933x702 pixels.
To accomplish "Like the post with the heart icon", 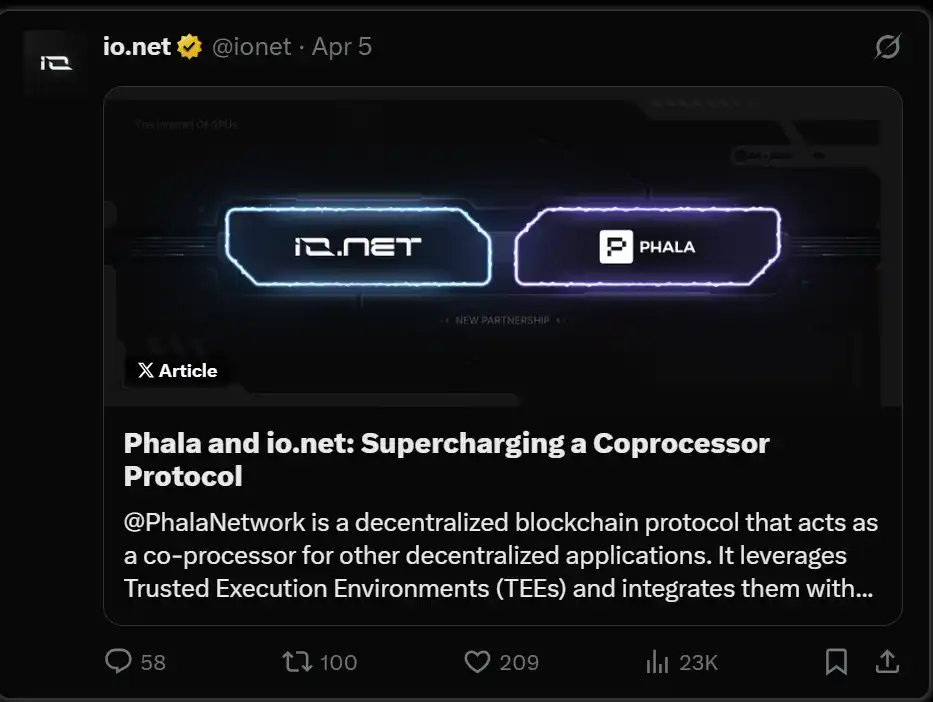I will click(x=478, y=661).
